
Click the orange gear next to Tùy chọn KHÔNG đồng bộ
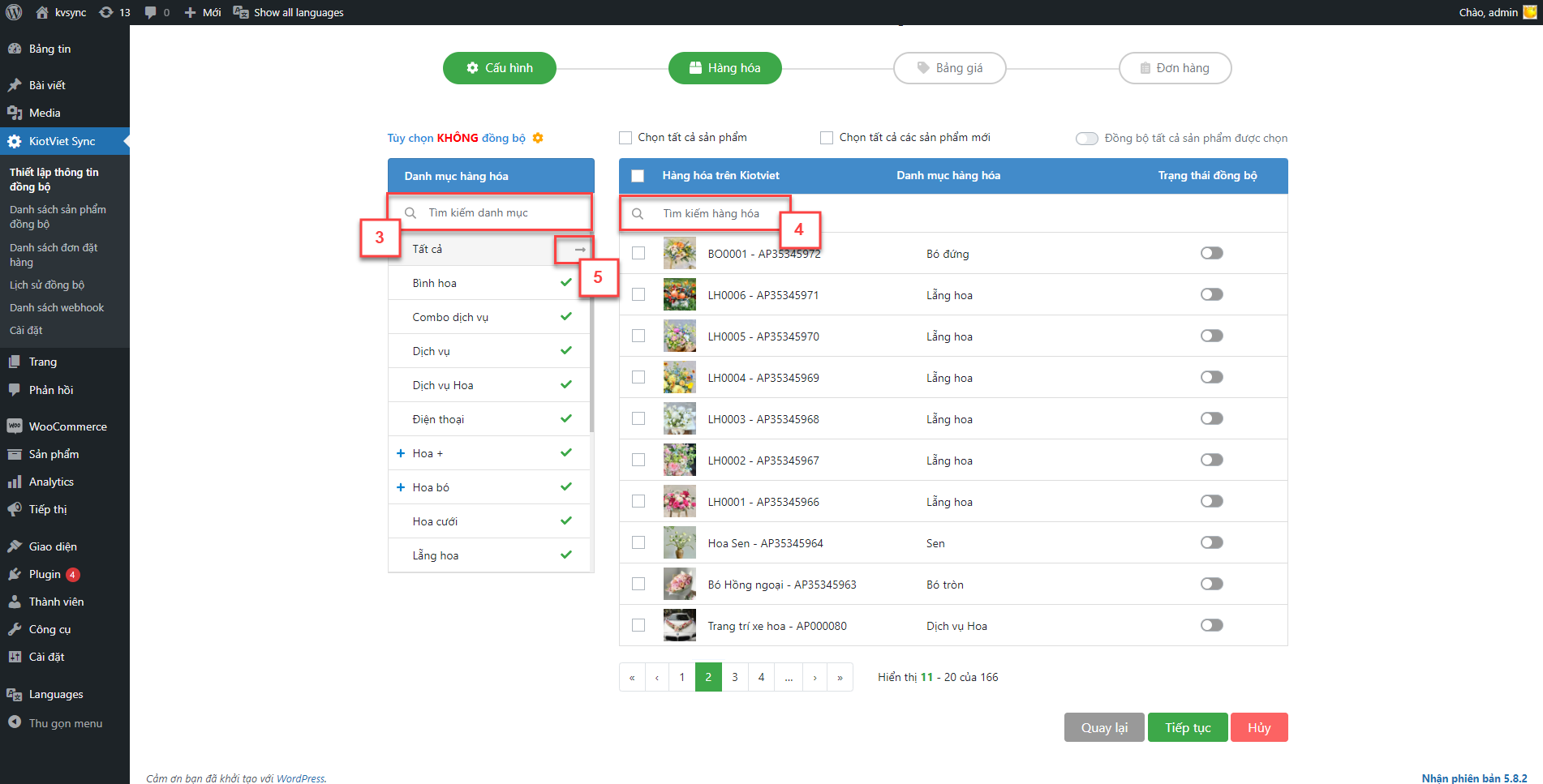click(538, 138)
